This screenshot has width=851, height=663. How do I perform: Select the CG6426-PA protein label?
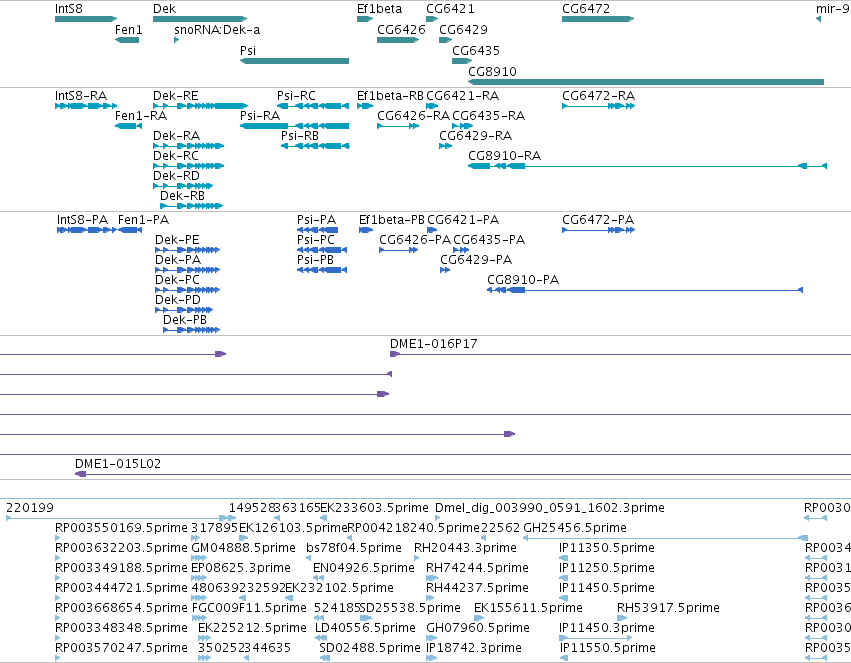coord(415,240)
